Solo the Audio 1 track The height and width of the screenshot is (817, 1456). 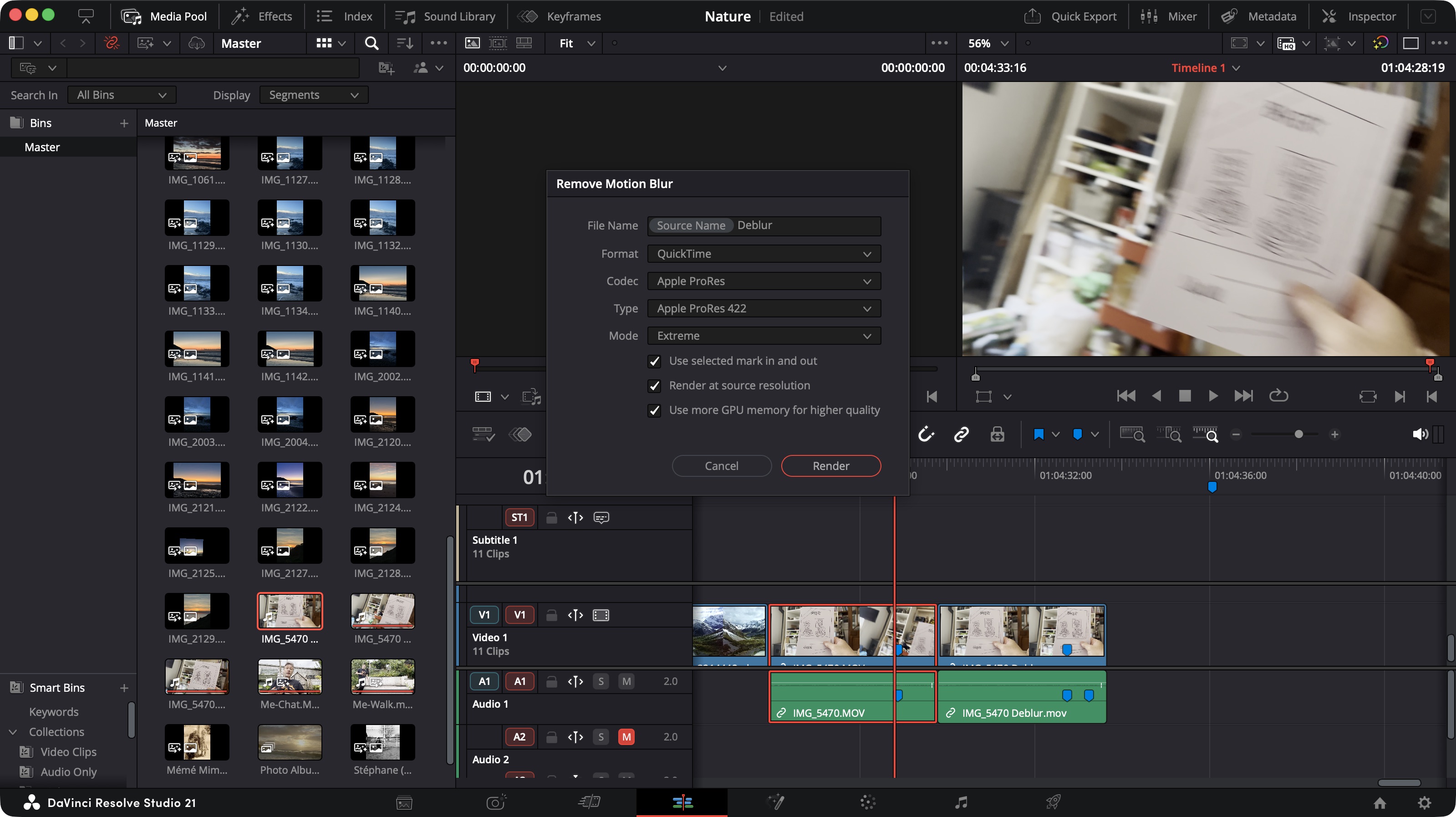point(601,681)
